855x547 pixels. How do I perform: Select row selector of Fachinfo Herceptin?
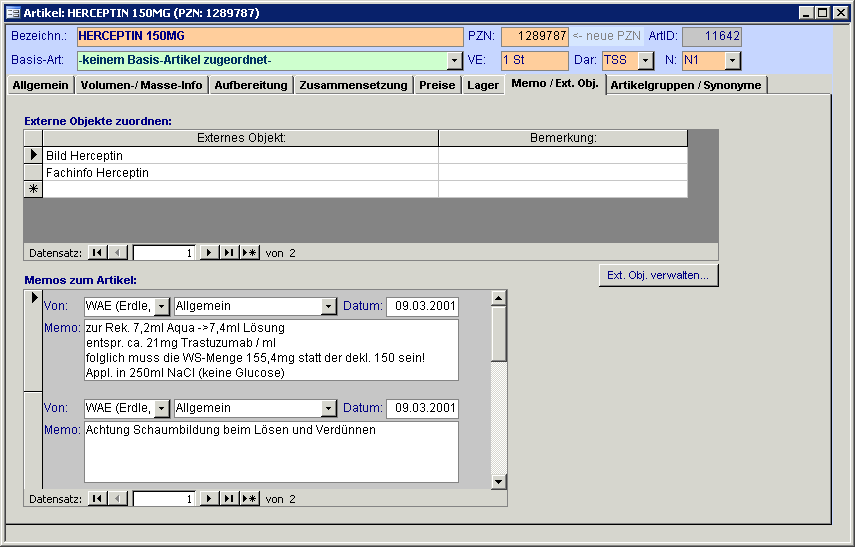33,172
